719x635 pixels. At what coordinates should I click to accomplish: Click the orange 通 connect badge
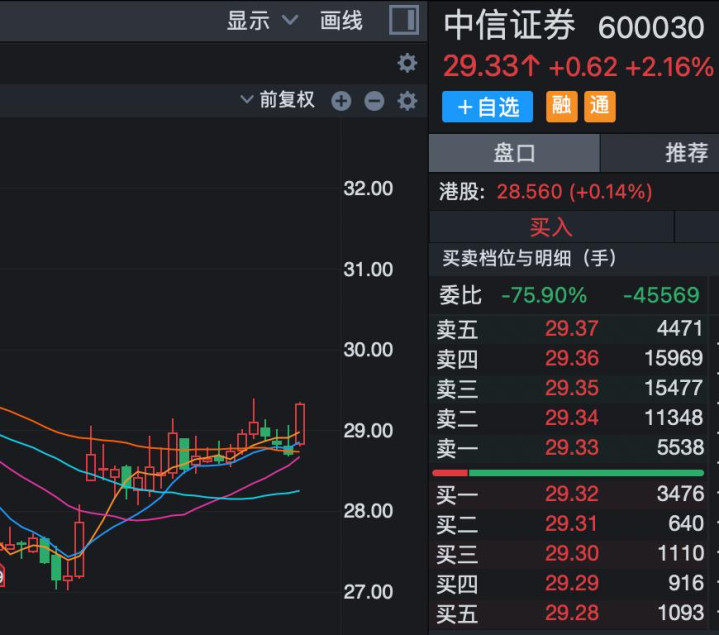pos(600,106)
